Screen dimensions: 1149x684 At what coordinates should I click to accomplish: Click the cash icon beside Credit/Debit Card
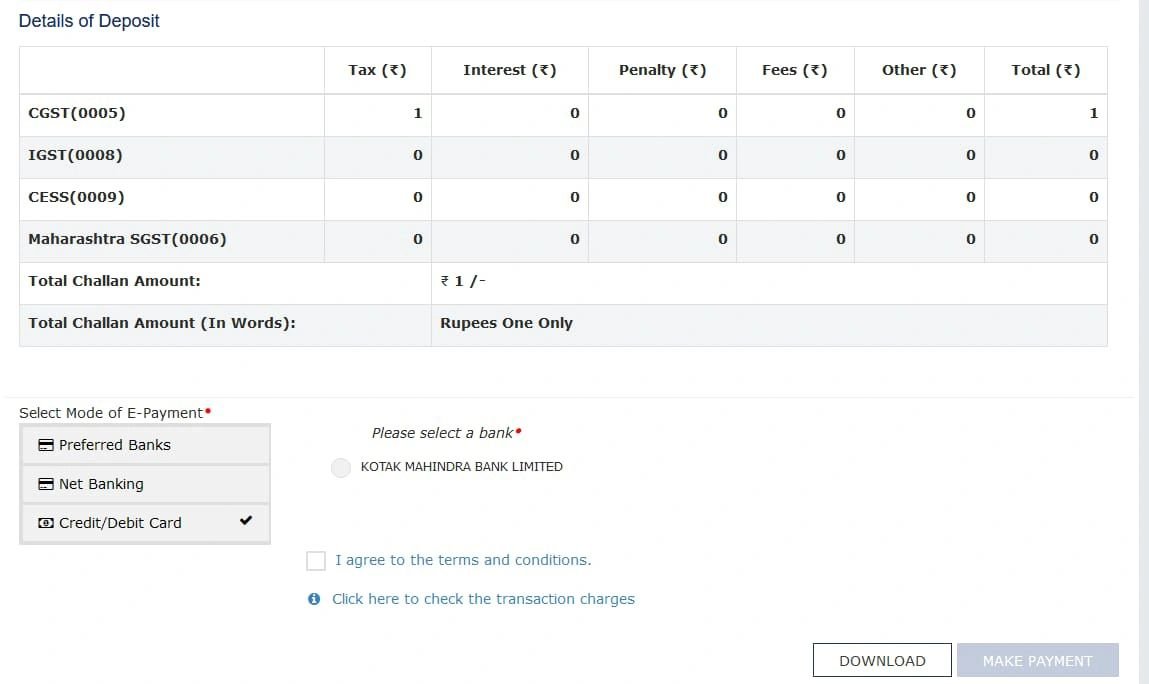pos(46,523)
